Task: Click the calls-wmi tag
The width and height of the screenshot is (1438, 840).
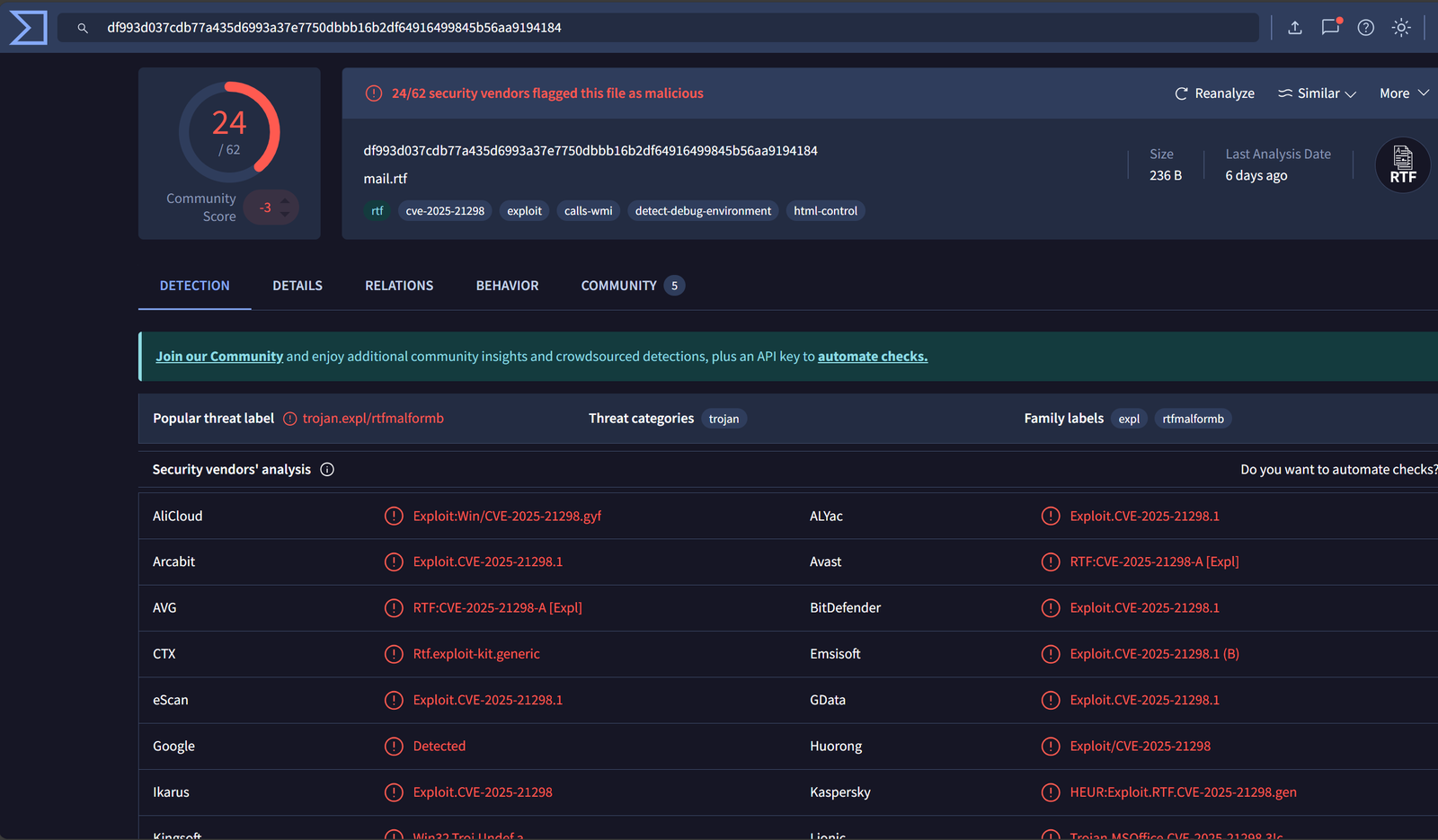Action: [x=589, y=211]
